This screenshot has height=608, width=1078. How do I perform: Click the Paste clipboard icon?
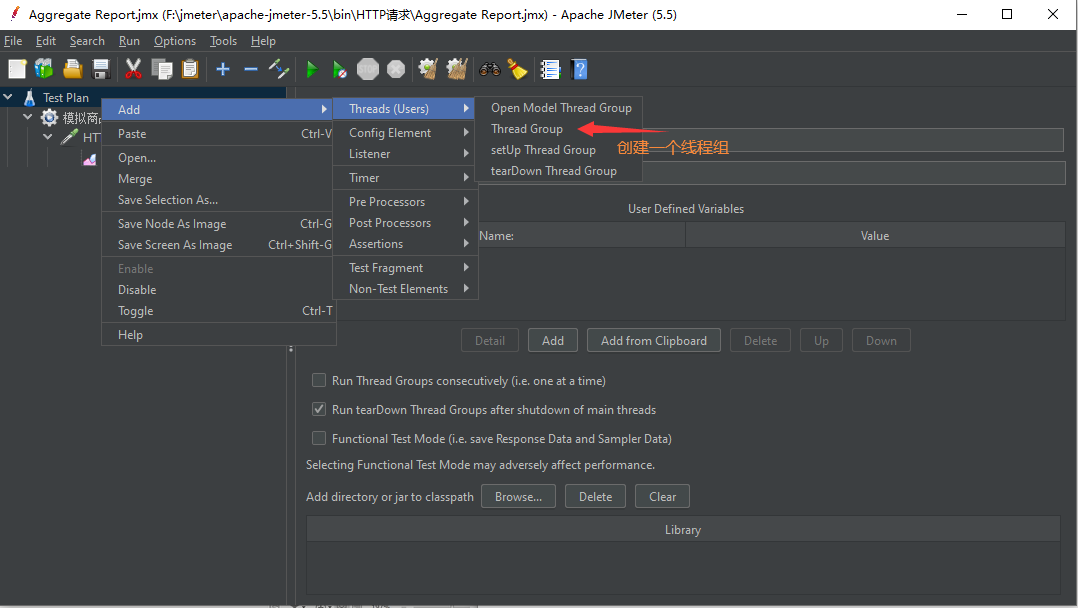190,69
